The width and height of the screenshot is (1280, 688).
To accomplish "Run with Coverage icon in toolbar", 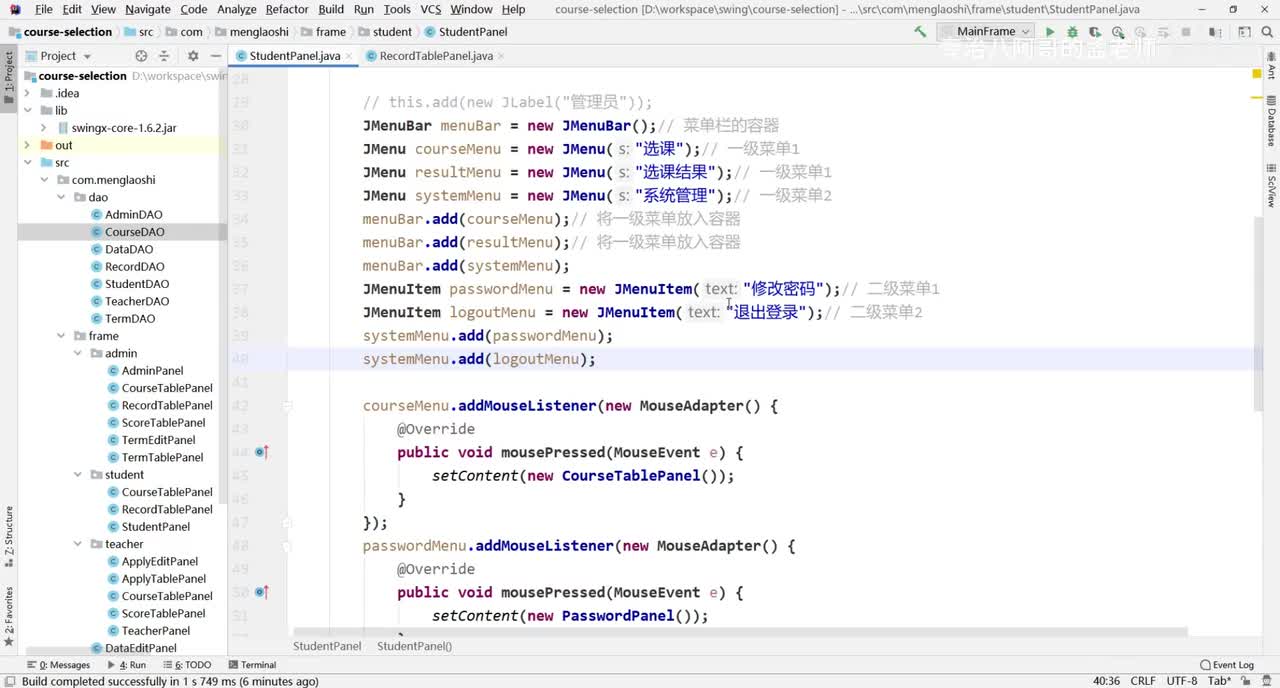I will [x=1095, y=32].
